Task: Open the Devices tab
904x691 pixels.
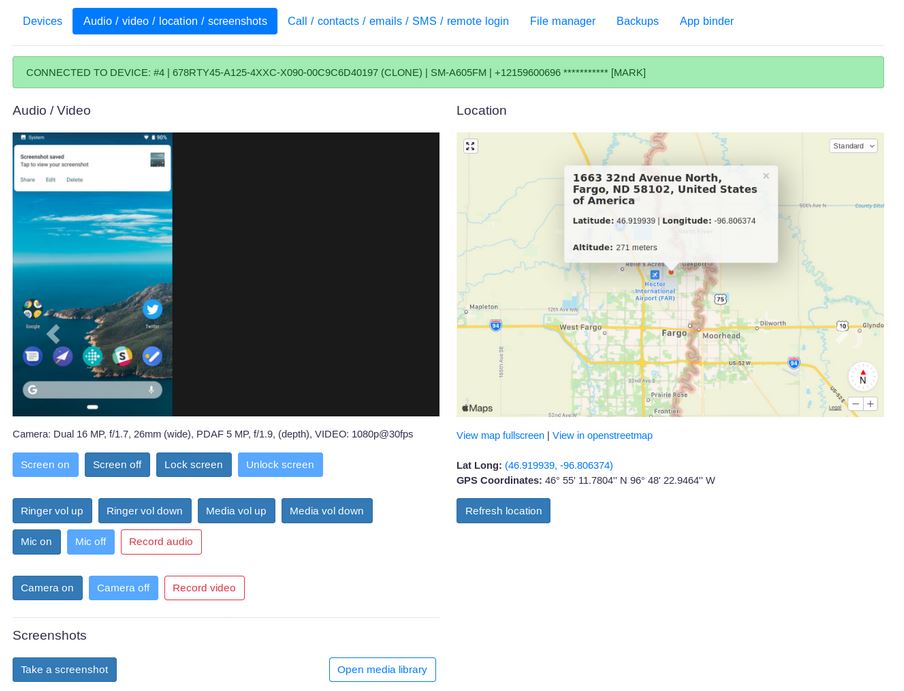Action: pyautogui.click(x=42, y=21)
